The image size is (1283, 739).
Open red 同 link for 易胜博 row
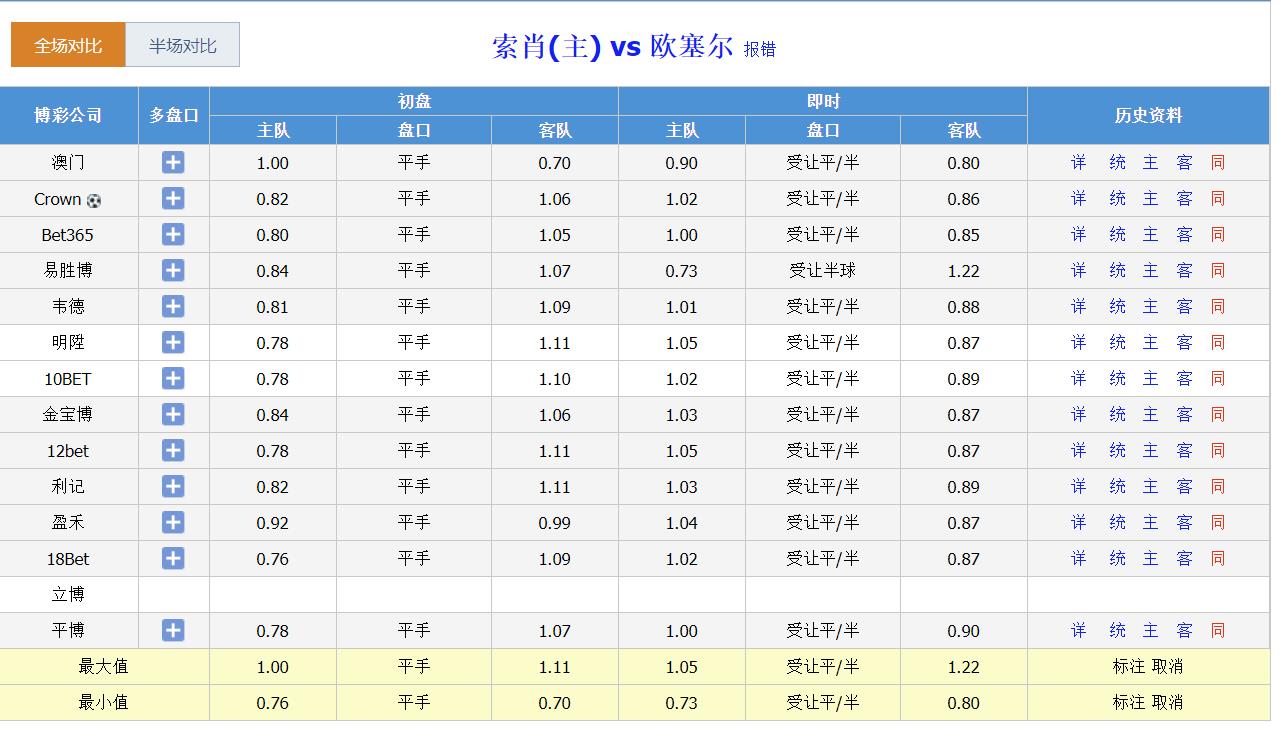(x=1218, y=271)
